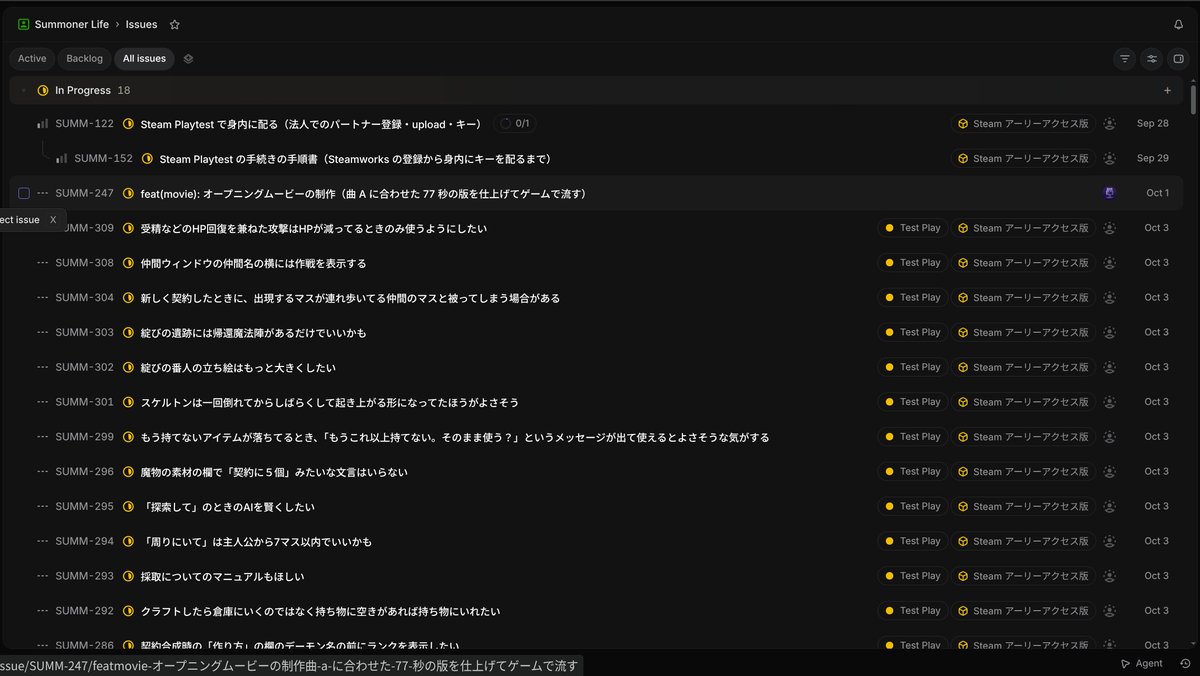The image size is (1200, 676).
Task: Click the Summoner Life team icon
Action: coord(24,24)
